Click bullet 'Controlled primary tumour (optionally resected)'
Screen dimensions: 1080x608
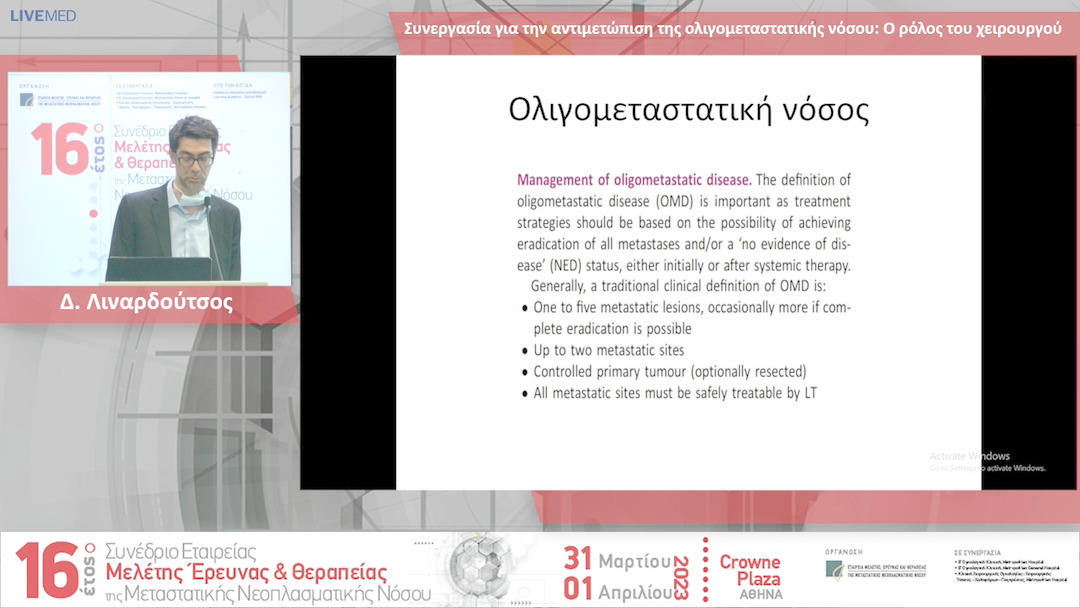(670, 371)
